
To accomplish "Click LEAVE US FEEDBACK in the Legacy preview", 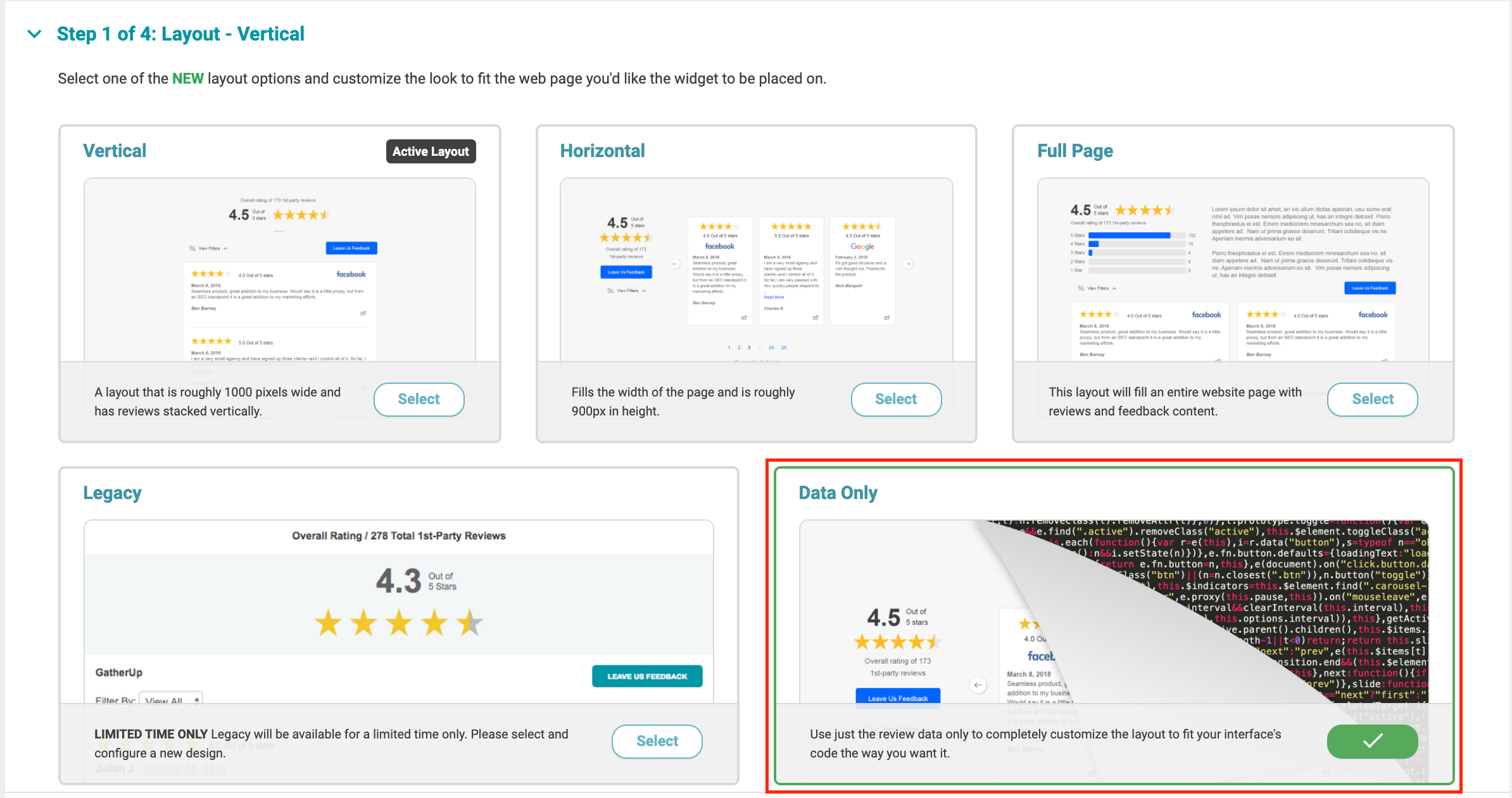I will [x=647, y=676].
